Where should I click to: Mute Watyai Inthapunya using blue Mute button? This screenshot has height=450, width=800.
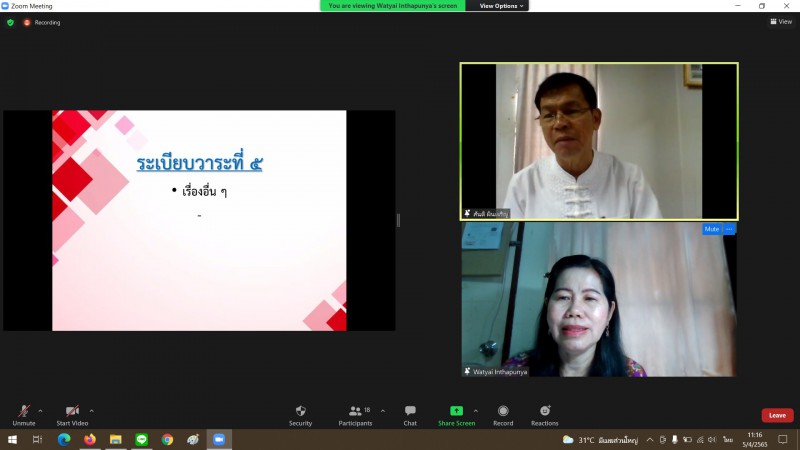tap(711, 229)
